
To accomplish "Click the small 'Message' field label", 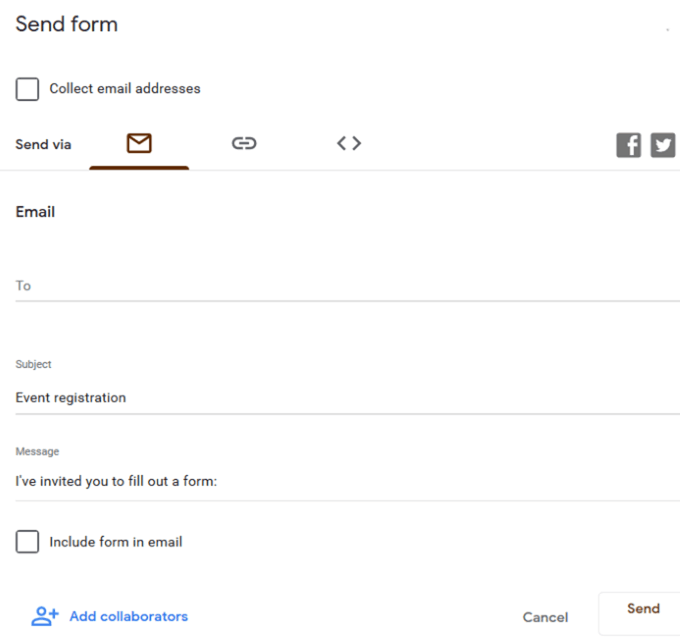I will pos(37,452).
